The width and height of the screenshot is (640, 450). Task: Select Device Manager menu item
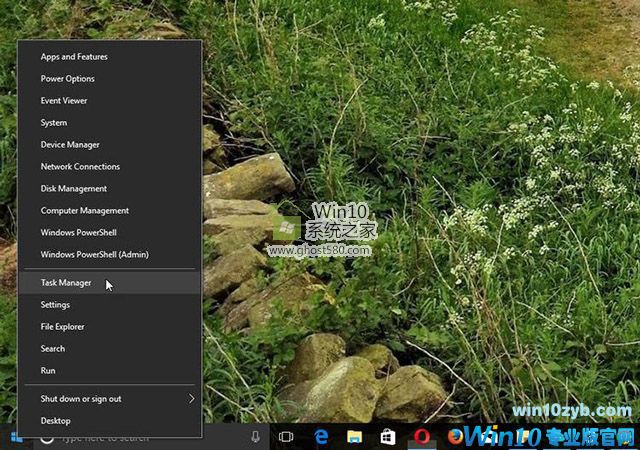tap(70, 145)
